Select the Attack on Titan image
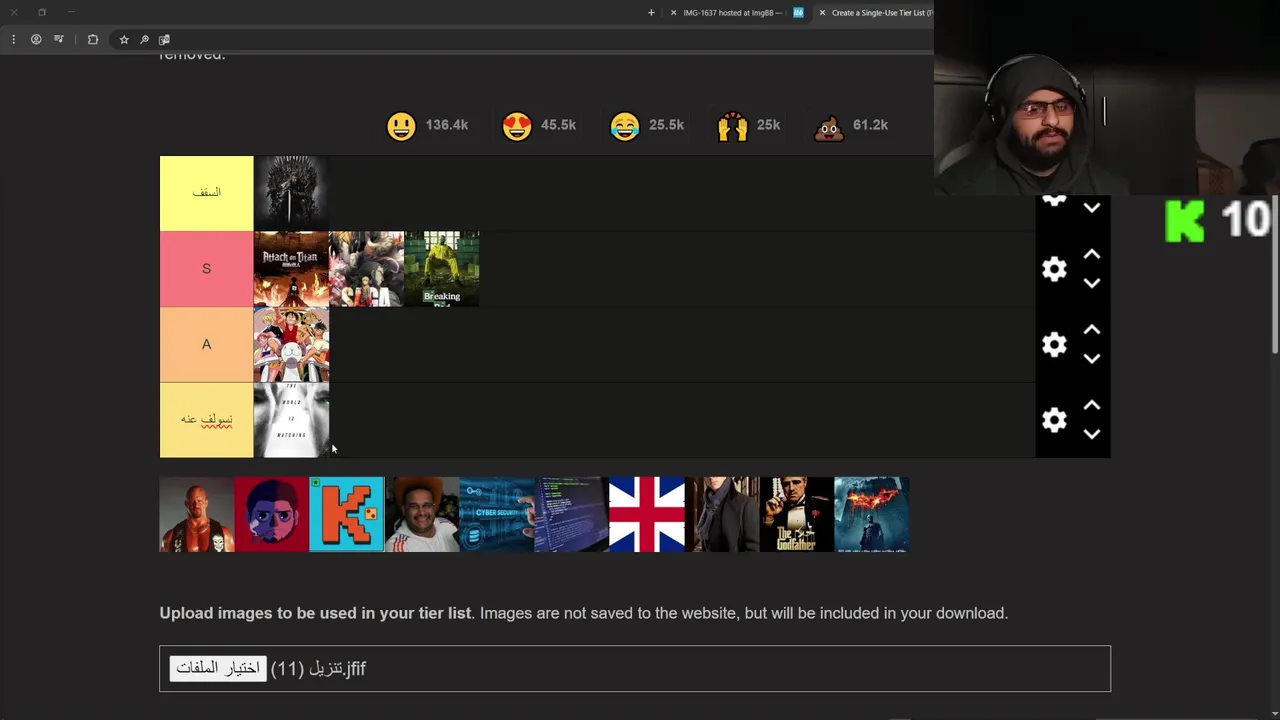1280x720 pixels. coord(291,269)
